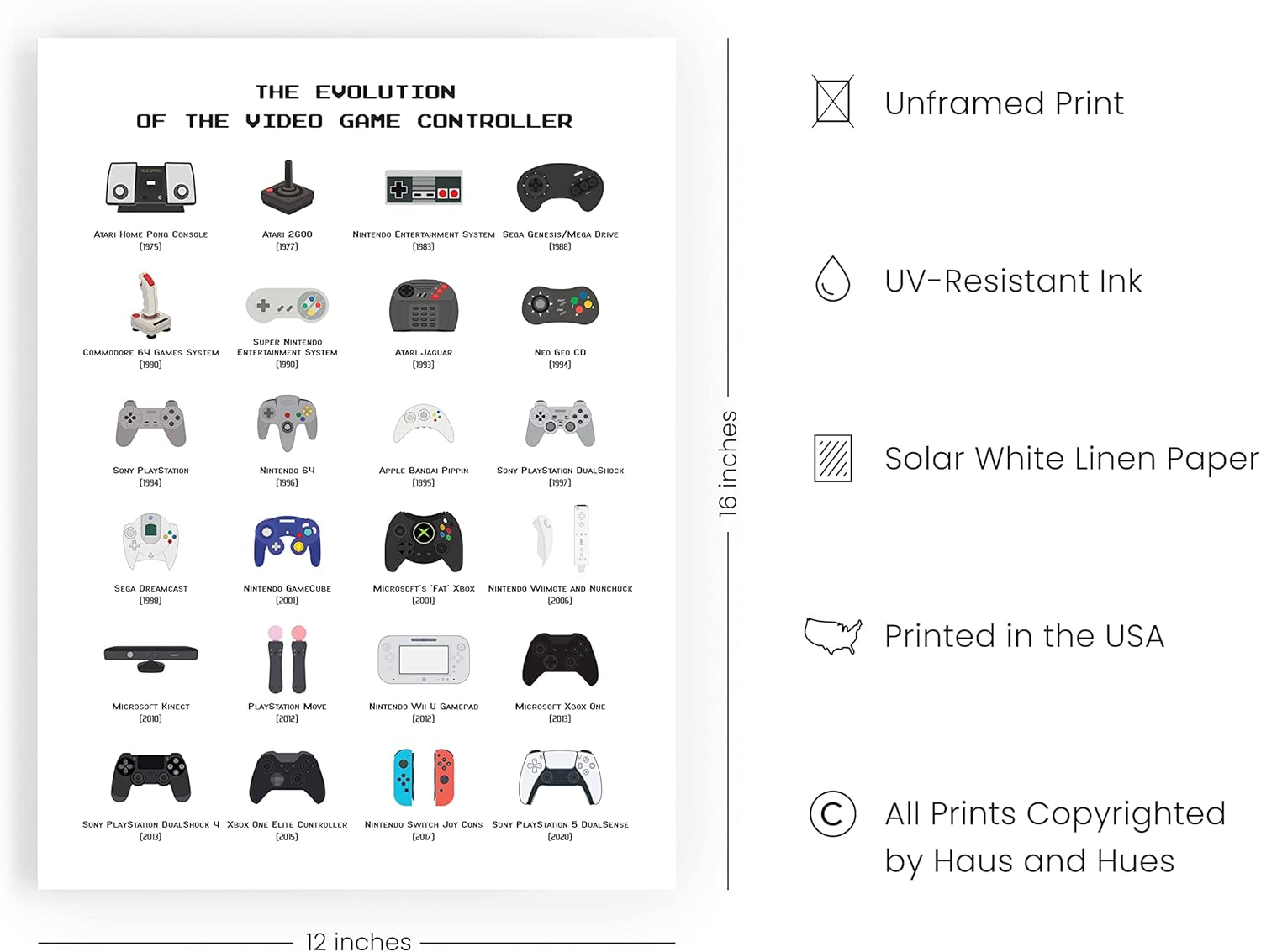Click the USA map outline icon
This screenshot has width=1261, height=952.
click(x=832, y=636)
